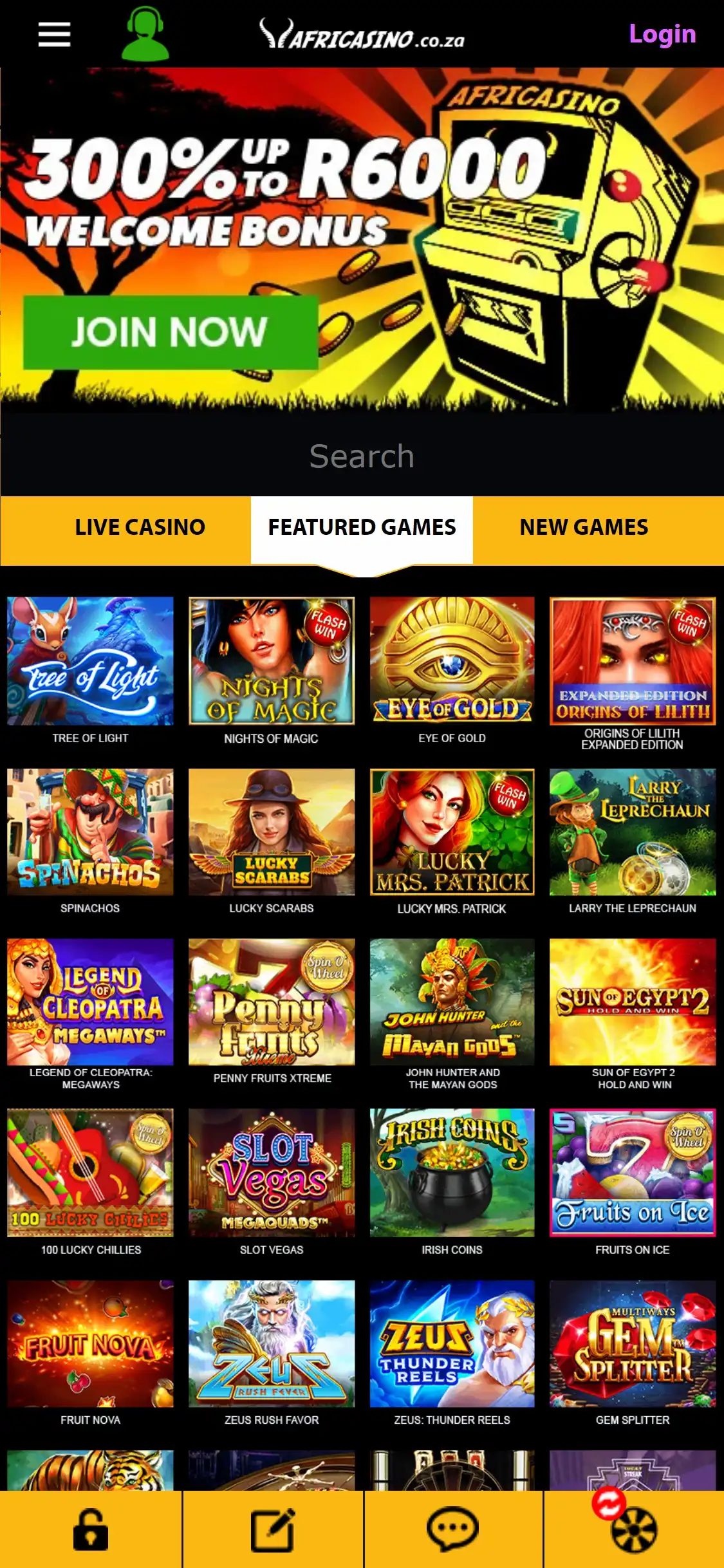Switch to the New Games tab
Image resolution: width=724 pixels, height=1568 pixels.
coord(584,527)
